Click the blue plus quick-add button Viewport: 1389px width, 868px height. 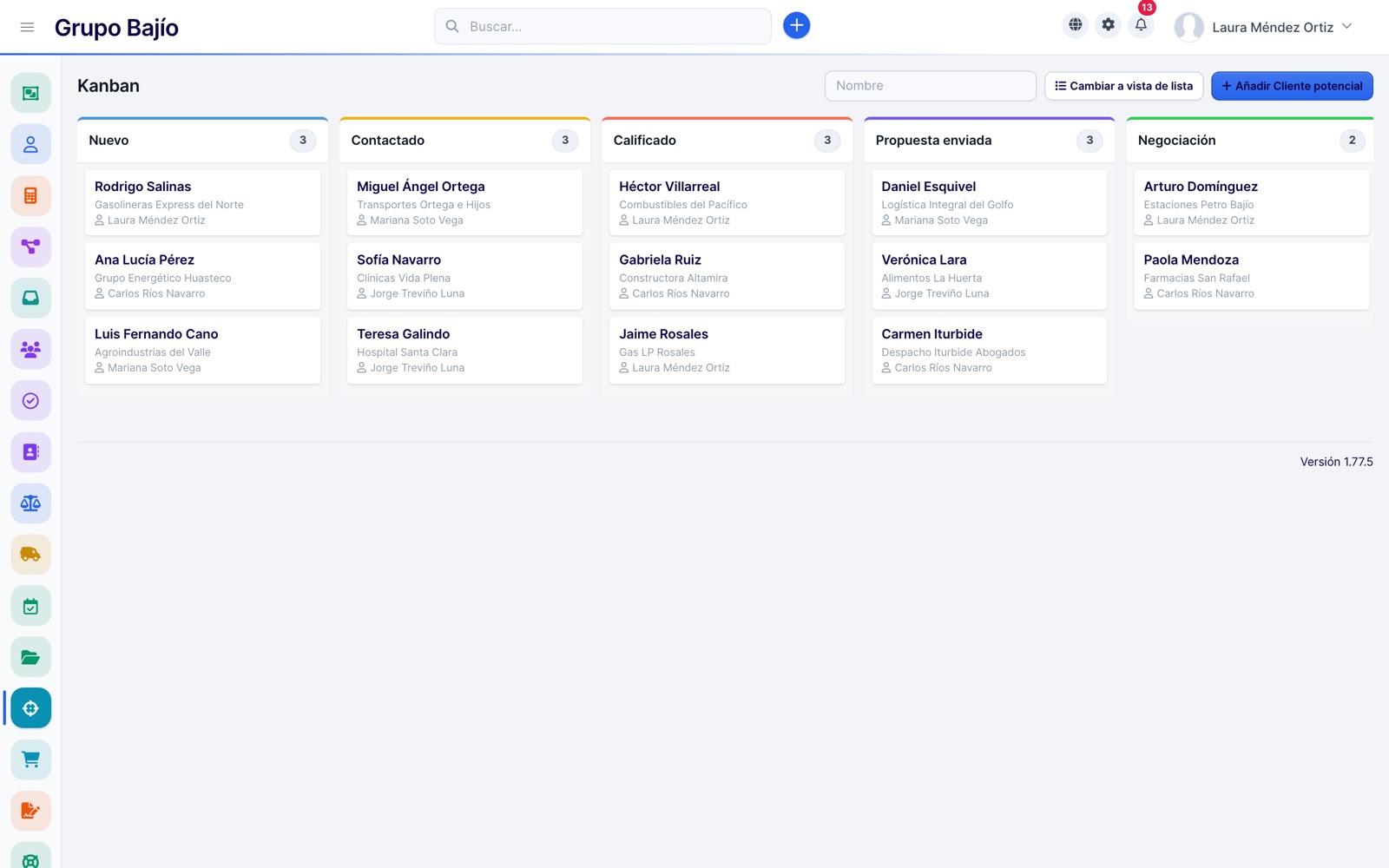(x=796, y=26)
